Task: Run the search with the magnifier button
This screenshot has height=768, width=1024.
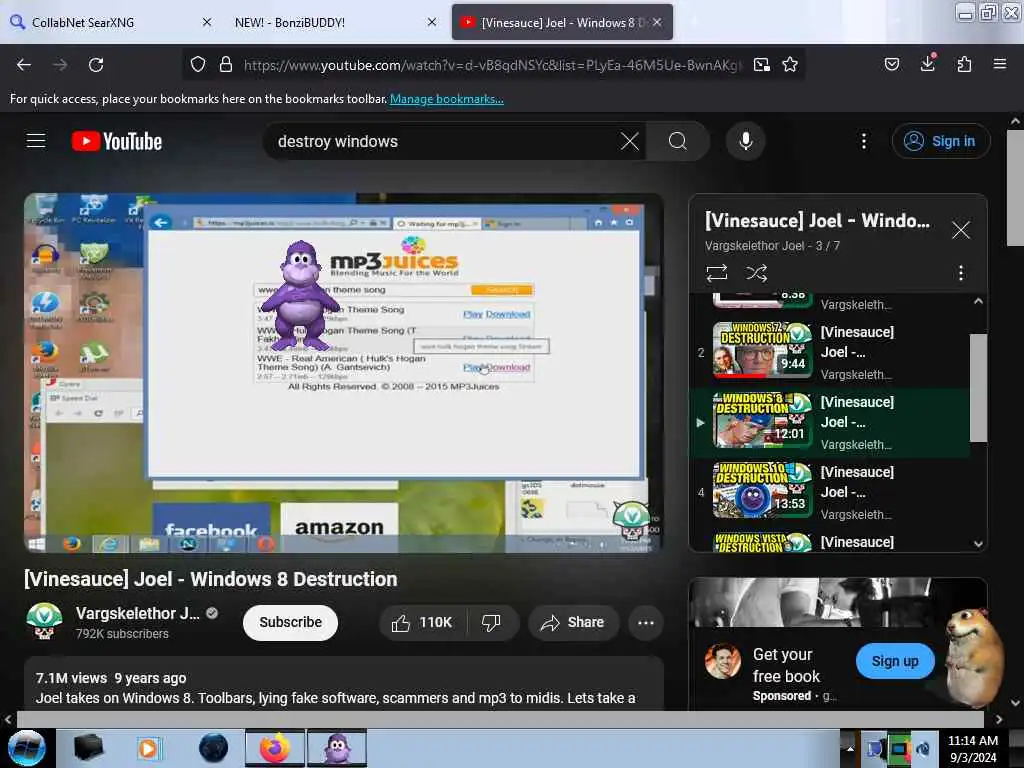Action: coord(678,141)
